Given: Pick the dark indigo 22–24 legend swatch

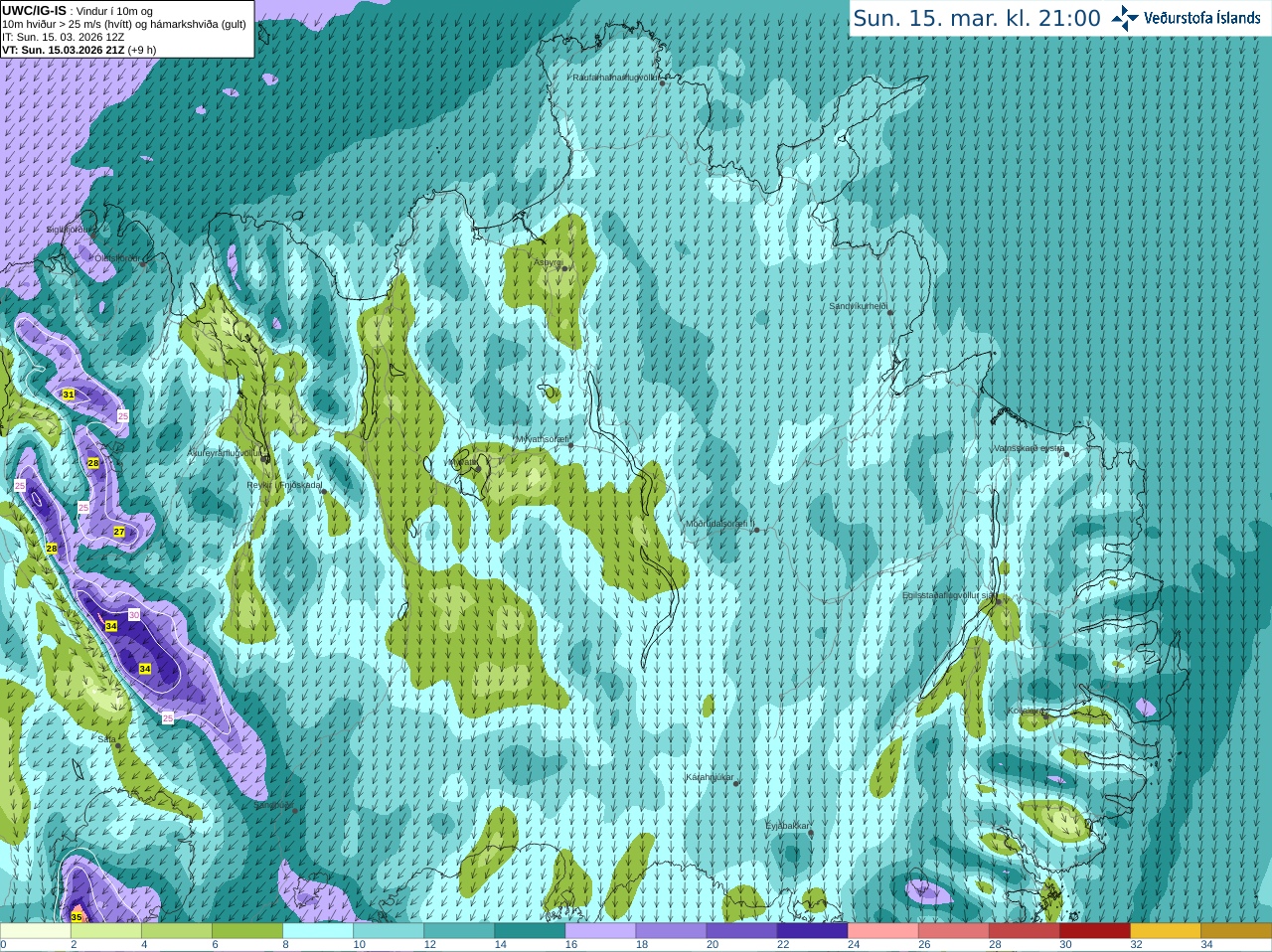Looking at the screenshot, I should (812, 931).
